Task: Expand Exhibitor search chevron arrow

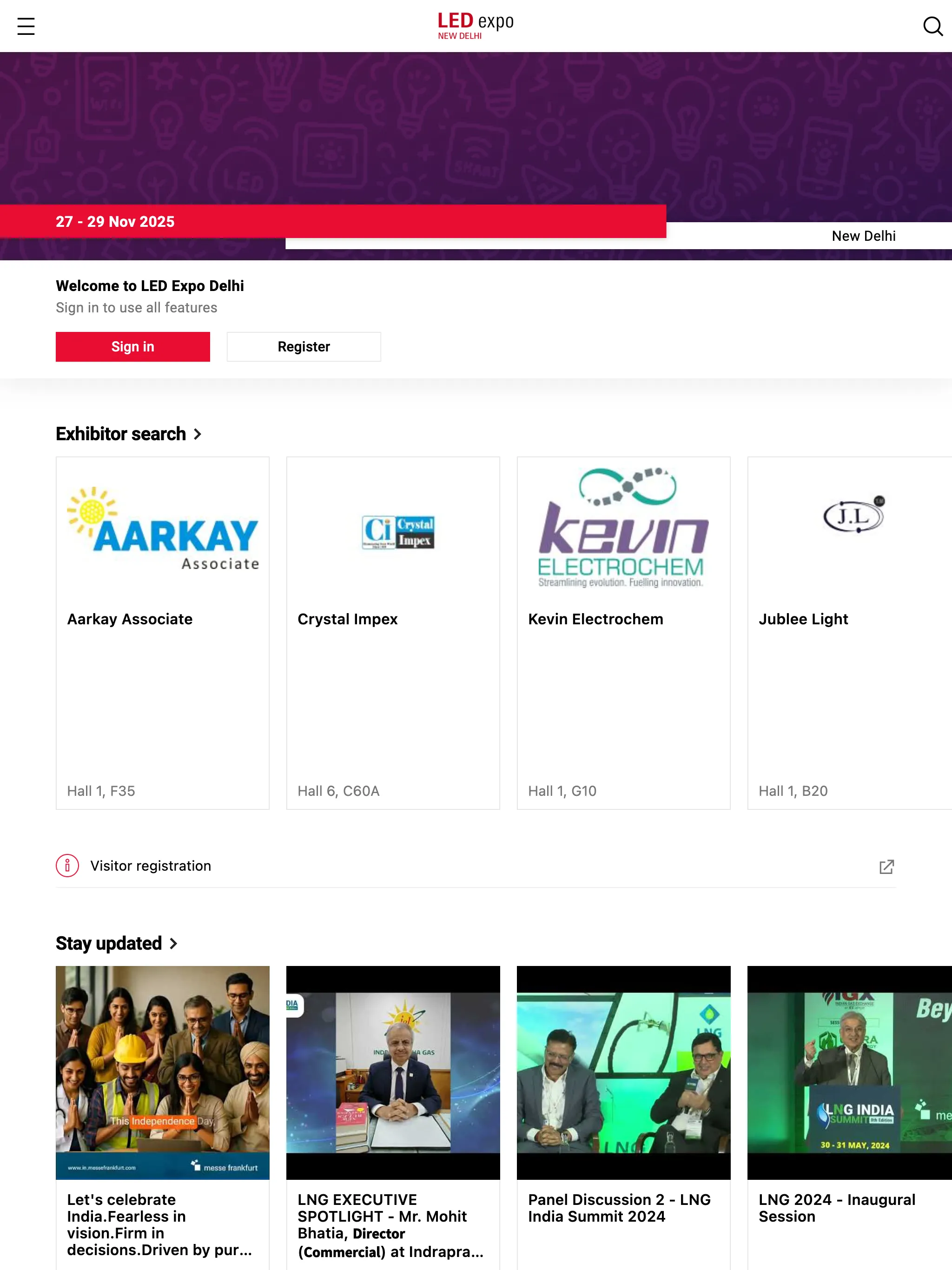Action: (x=198, y=435)
